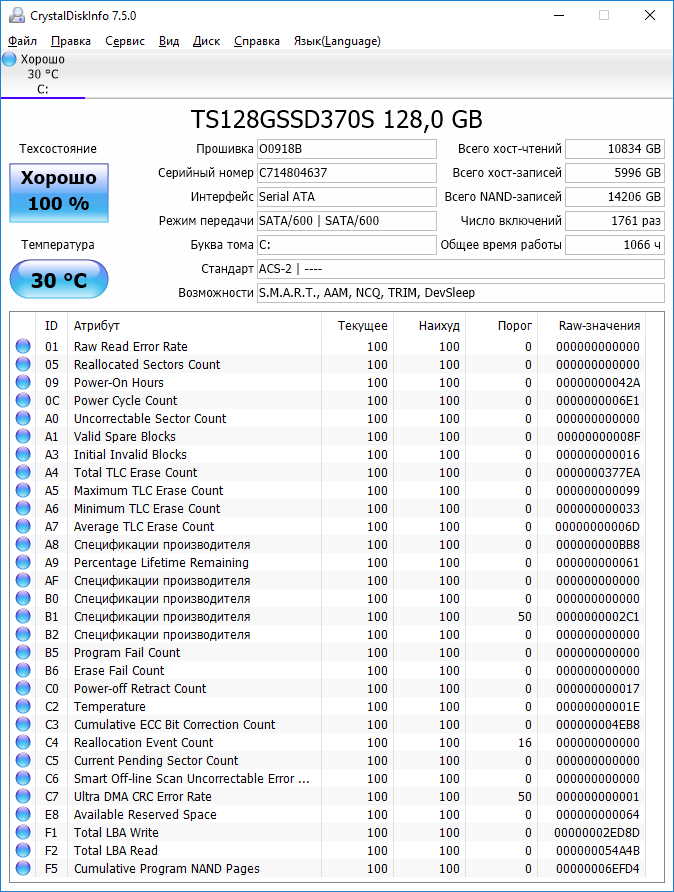Click the disk status orb above C:

[10, 59]
